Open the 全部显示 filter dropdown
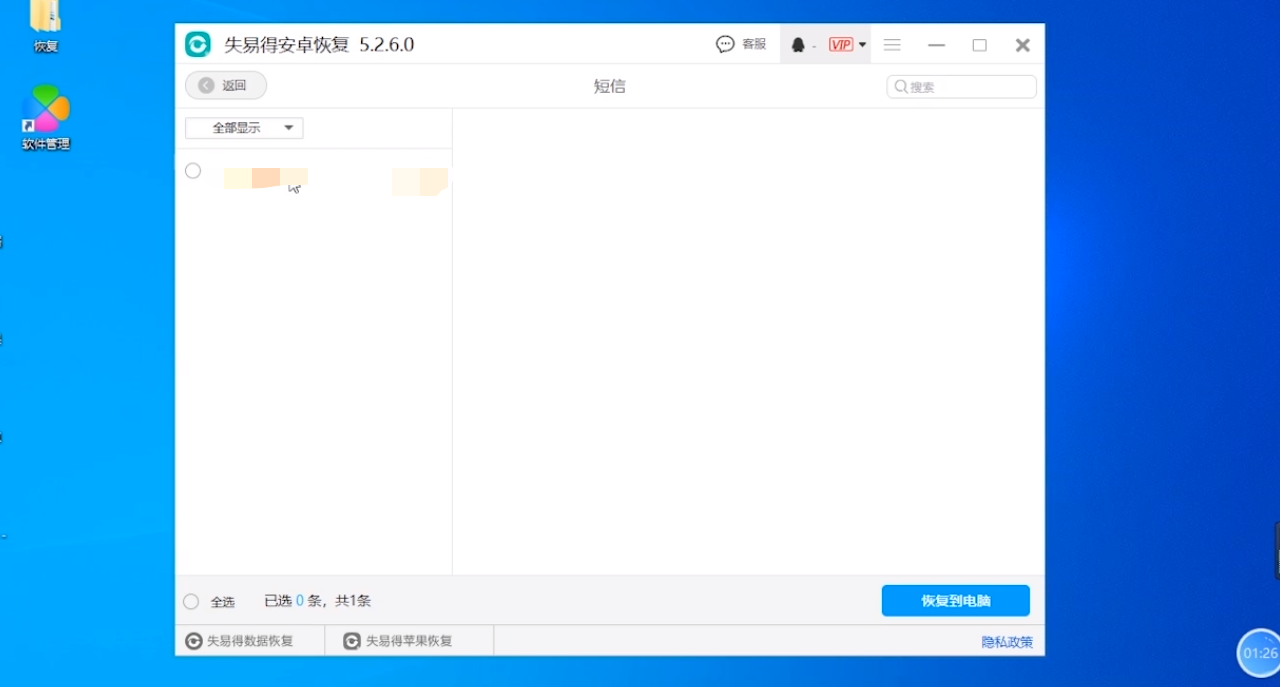This screenshot has height=687, width=1280. (x=244, y=128)
